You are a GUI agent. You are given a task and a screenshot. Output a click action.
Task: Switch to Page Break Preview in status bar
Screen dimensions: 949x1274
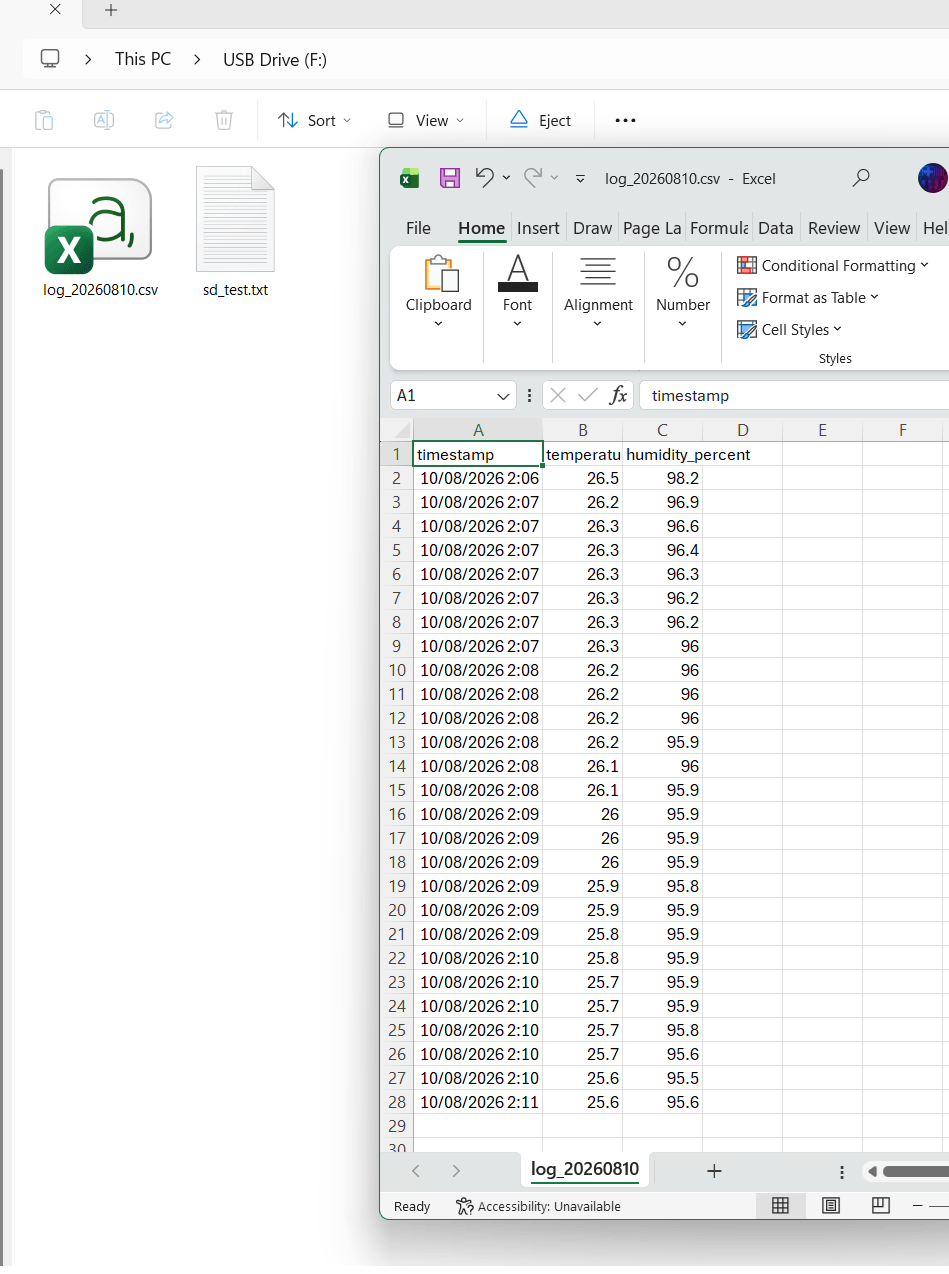880,1206
